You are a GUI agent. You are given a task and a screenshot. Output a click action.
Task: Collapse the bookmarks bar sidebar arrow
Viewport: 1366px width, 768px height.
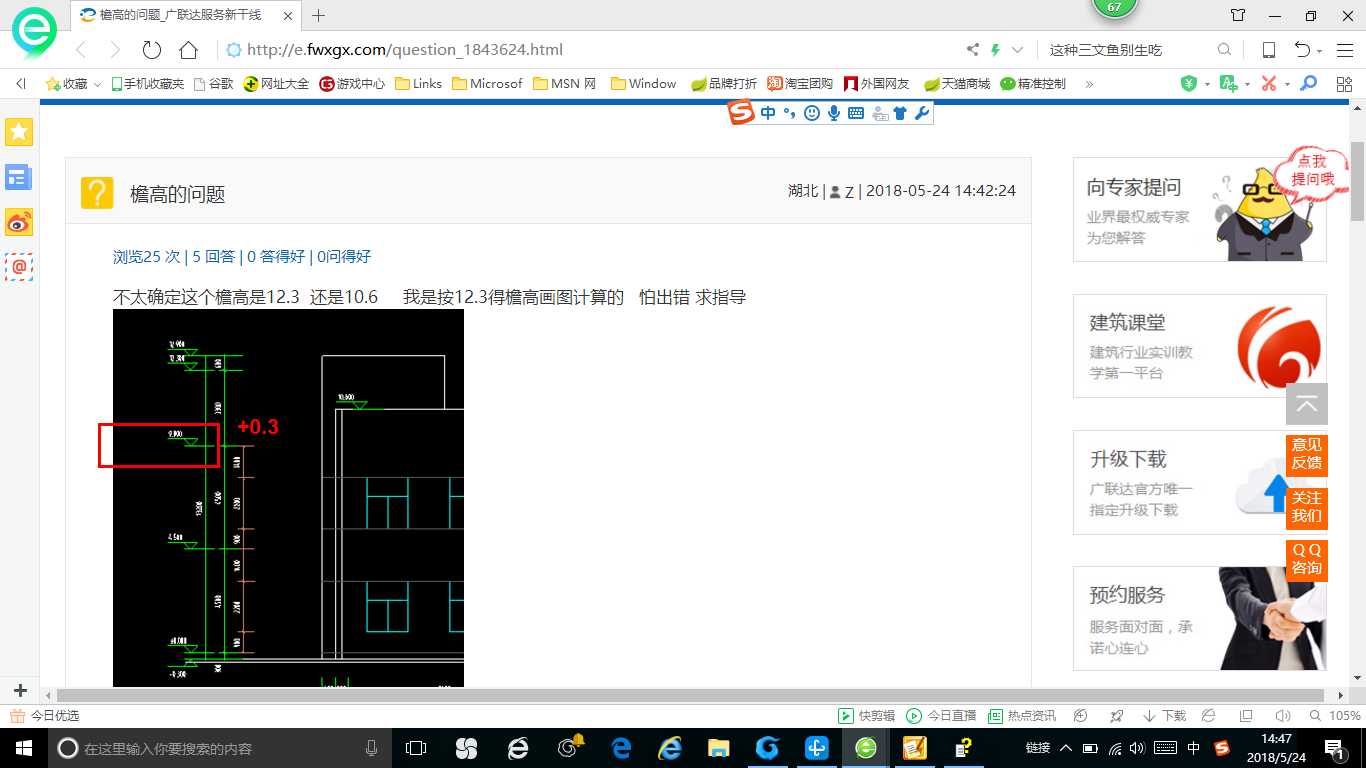pyautogui.click(x=21, y=84)
